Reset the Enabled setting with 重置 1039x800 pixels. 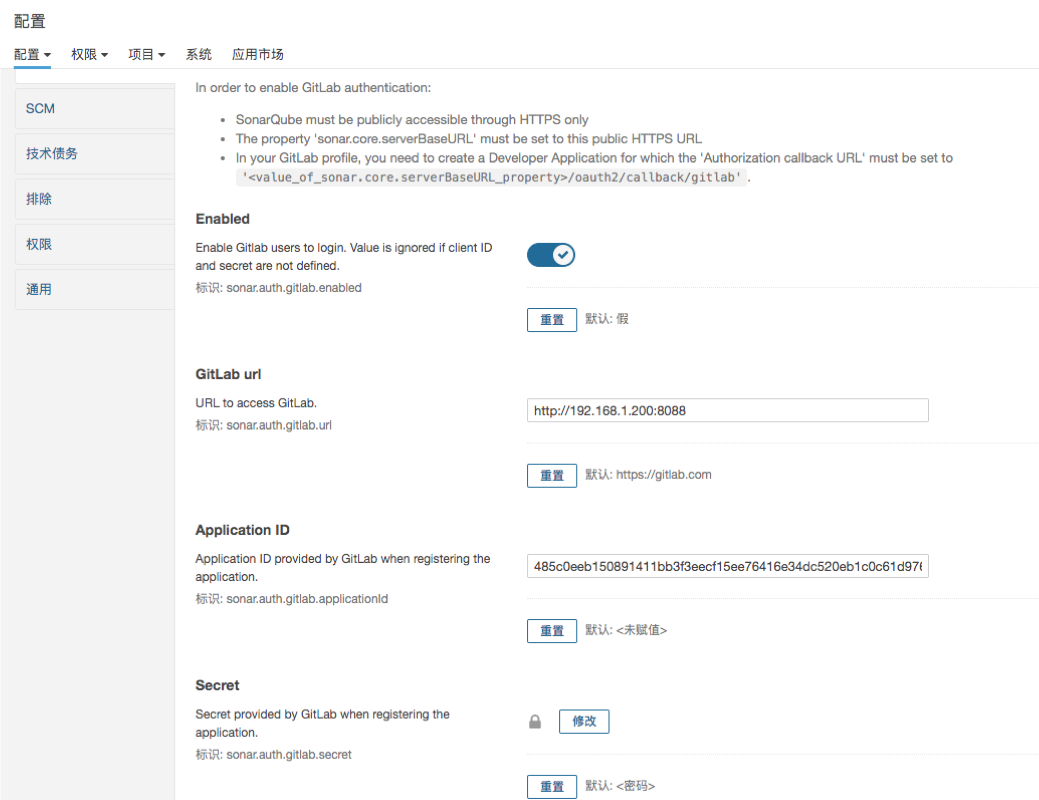(551, 320)
